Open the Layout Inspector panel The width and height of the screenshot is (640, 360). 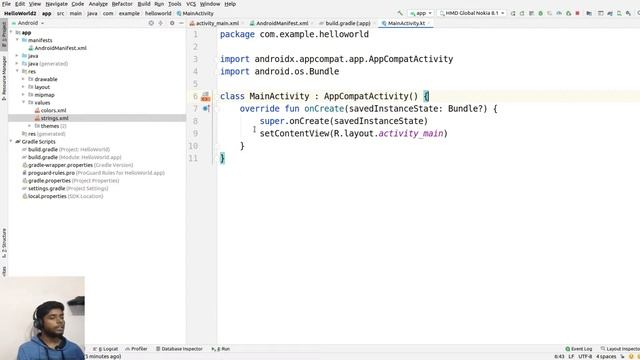click(620, 349)
